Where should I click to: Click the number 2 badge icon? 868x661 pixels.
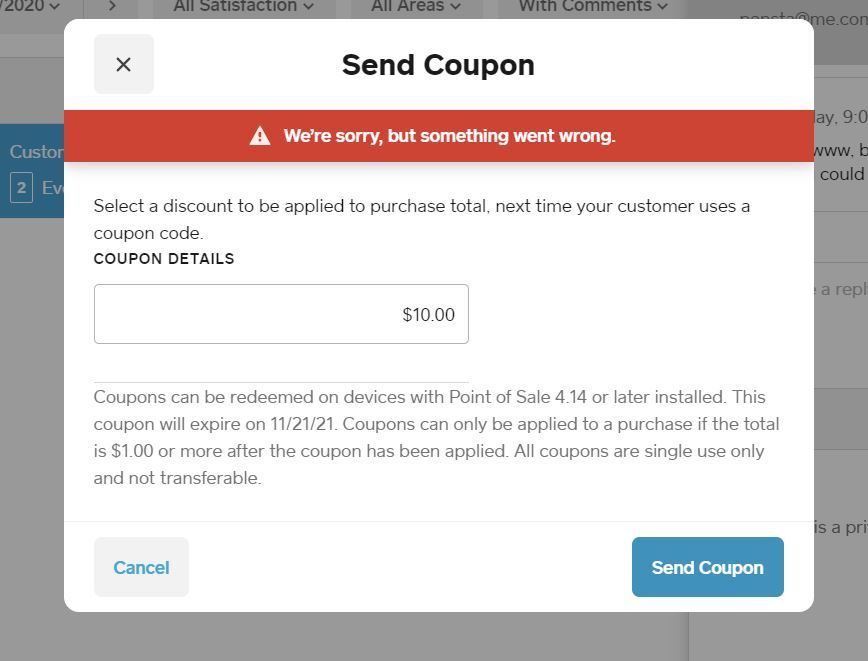(x=21, y=187)
